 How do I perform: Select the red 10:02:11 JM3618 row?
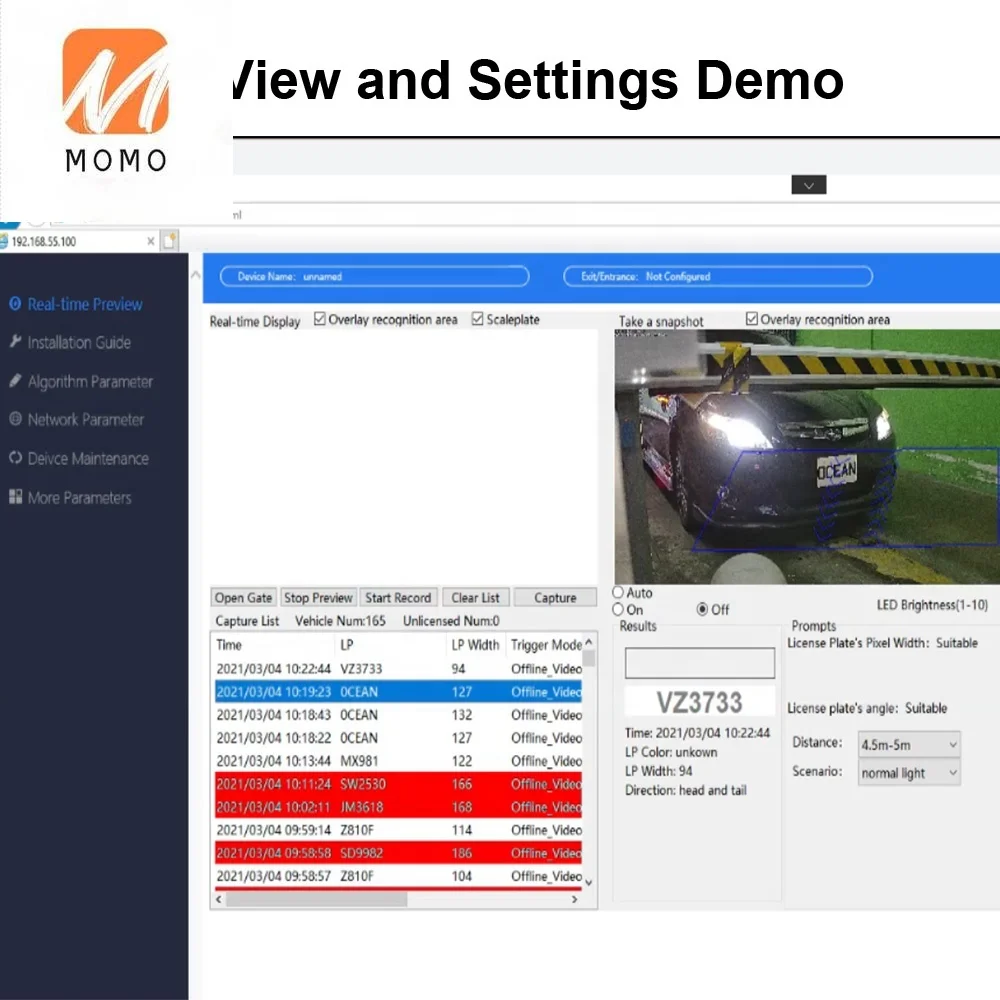[x=399, y=807]
